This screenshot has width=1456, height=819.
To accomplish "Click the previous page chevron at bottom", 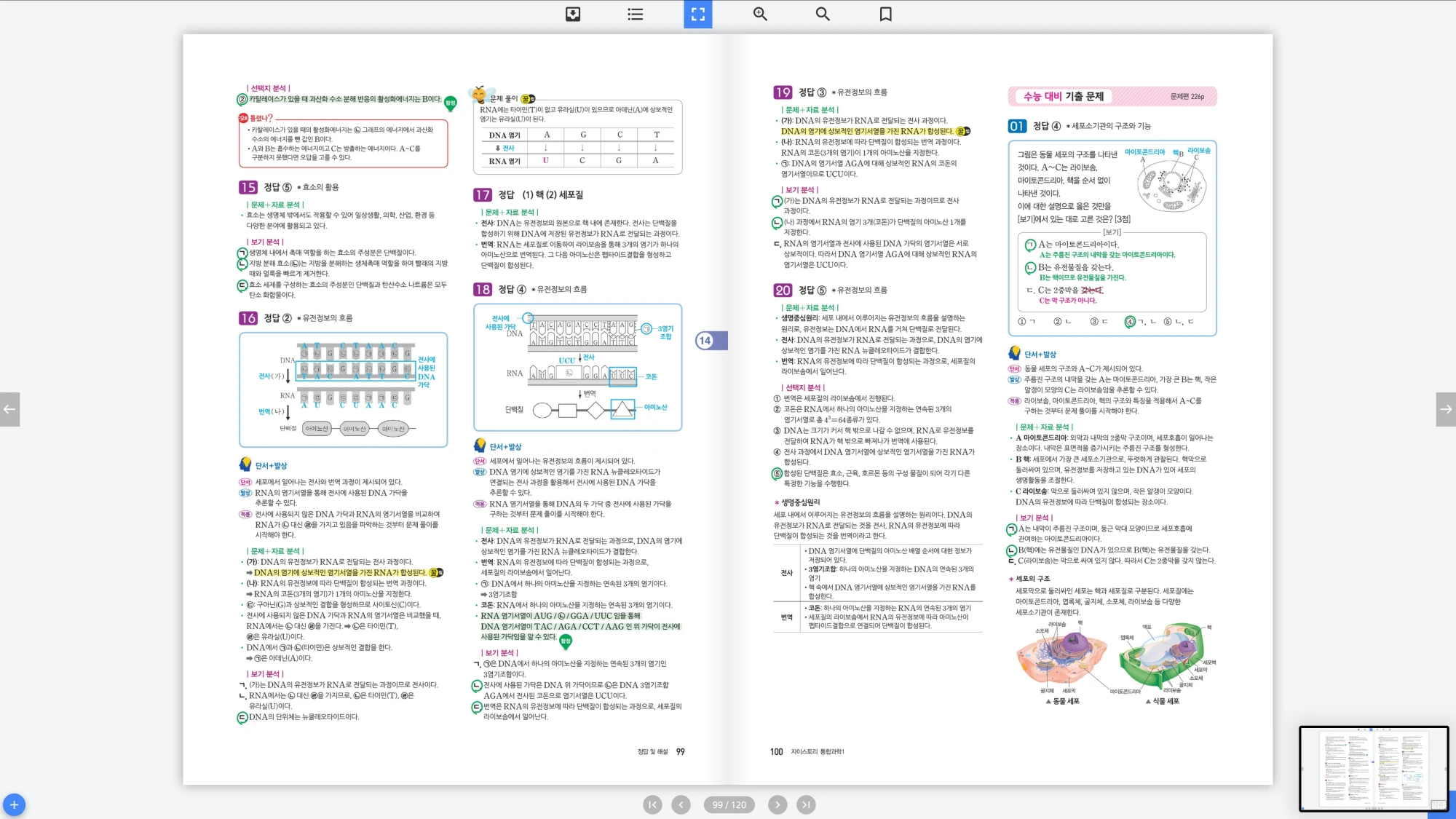I will (x=681, y=804).
